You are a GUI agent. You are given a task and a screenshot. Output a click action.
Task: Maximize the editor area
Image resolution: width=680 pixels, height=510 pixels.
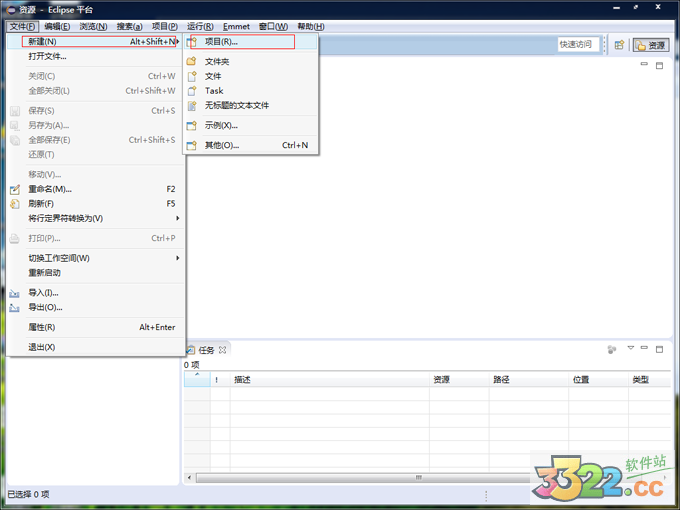point(660,65)
